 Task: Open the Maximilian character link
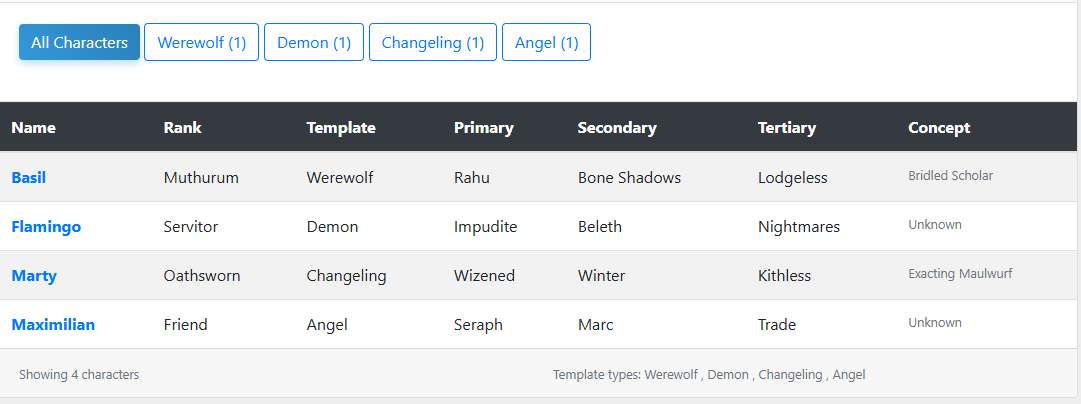[53, 325]
